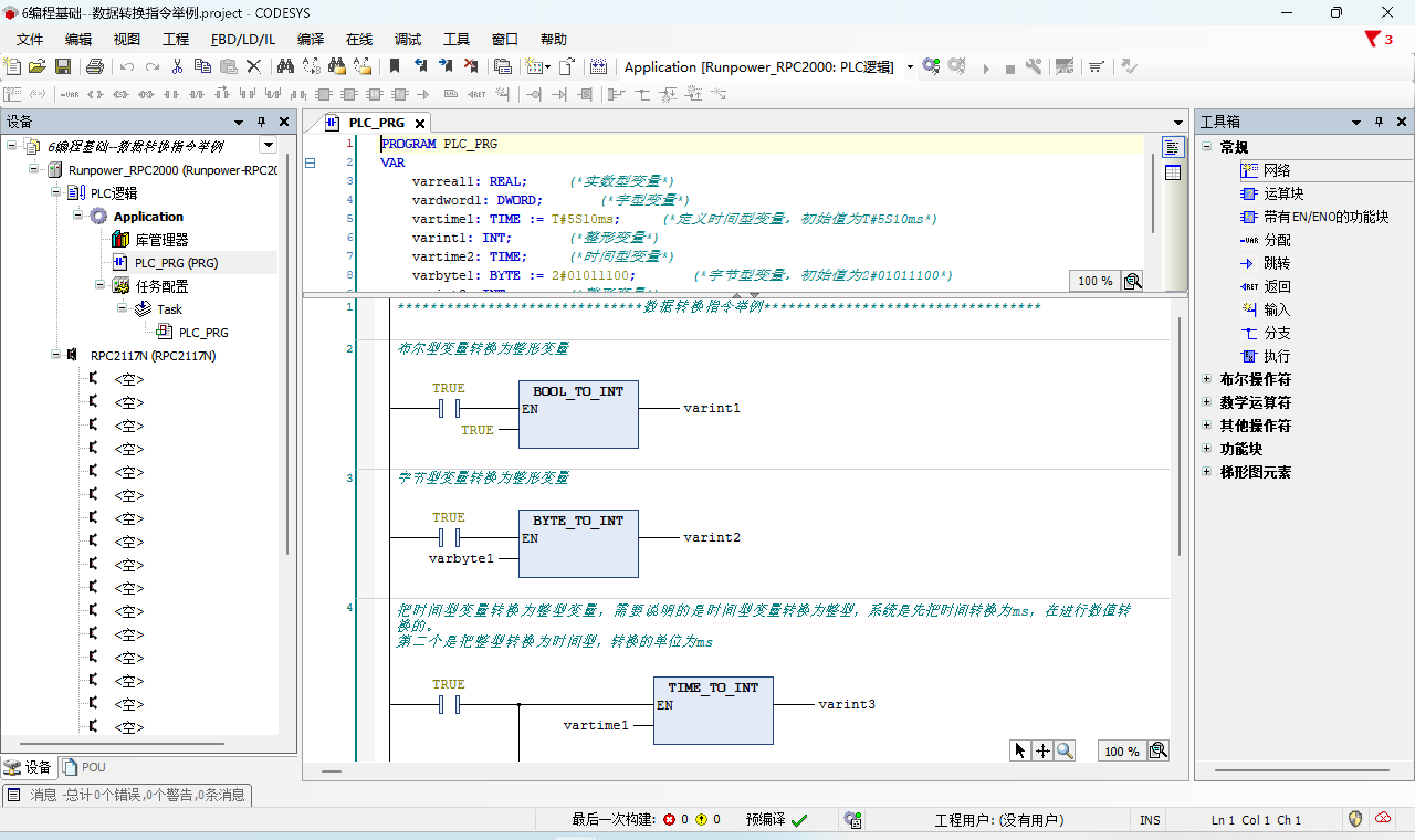
Task: Select the pan crosshair tool in the ladder editor
Action: [x=1042, y=751]
